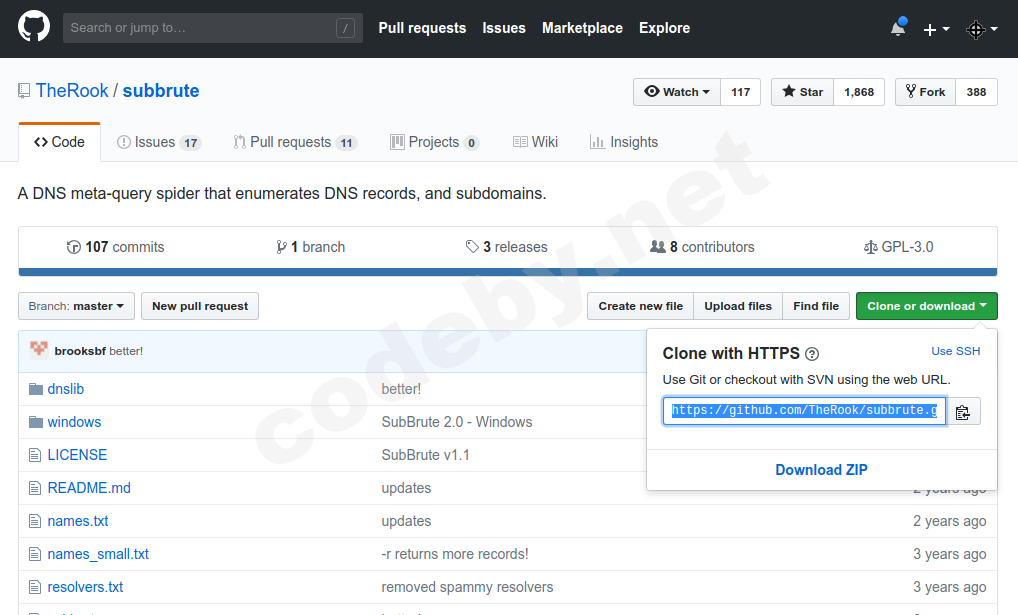1018x615 pixels.
Task: Open the plus create-new menu
Action: [936, 29]
